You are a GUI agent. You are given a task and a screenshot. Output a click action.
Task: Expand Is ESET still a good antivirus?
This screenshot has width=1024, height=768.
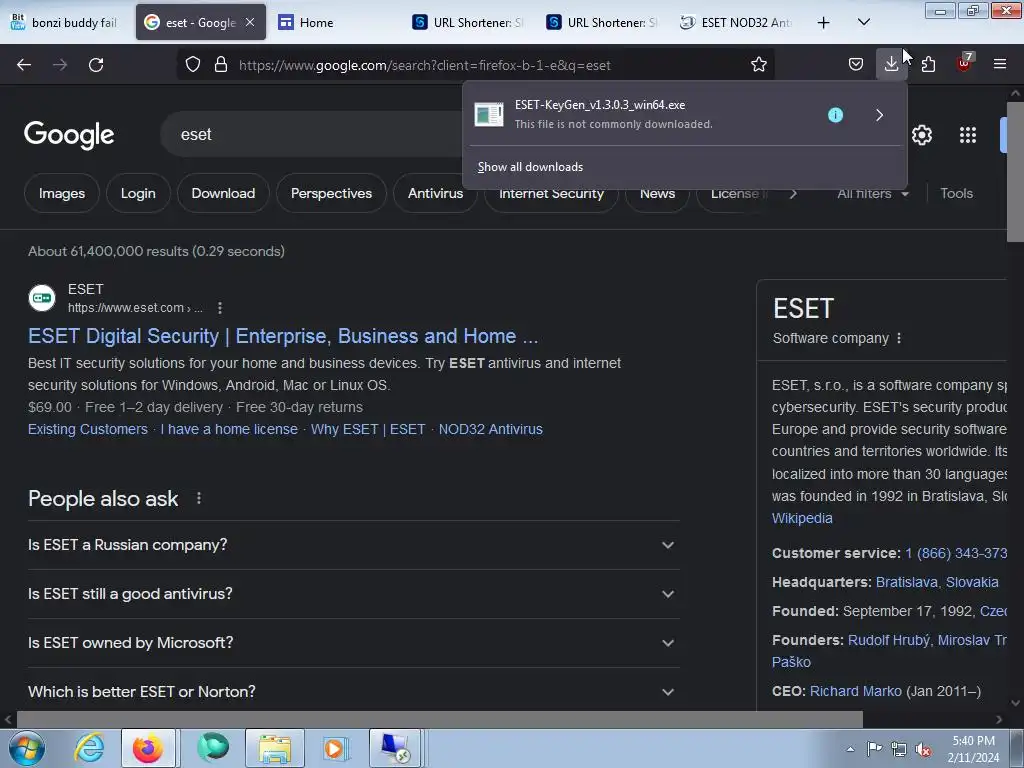tap(353, 594)
